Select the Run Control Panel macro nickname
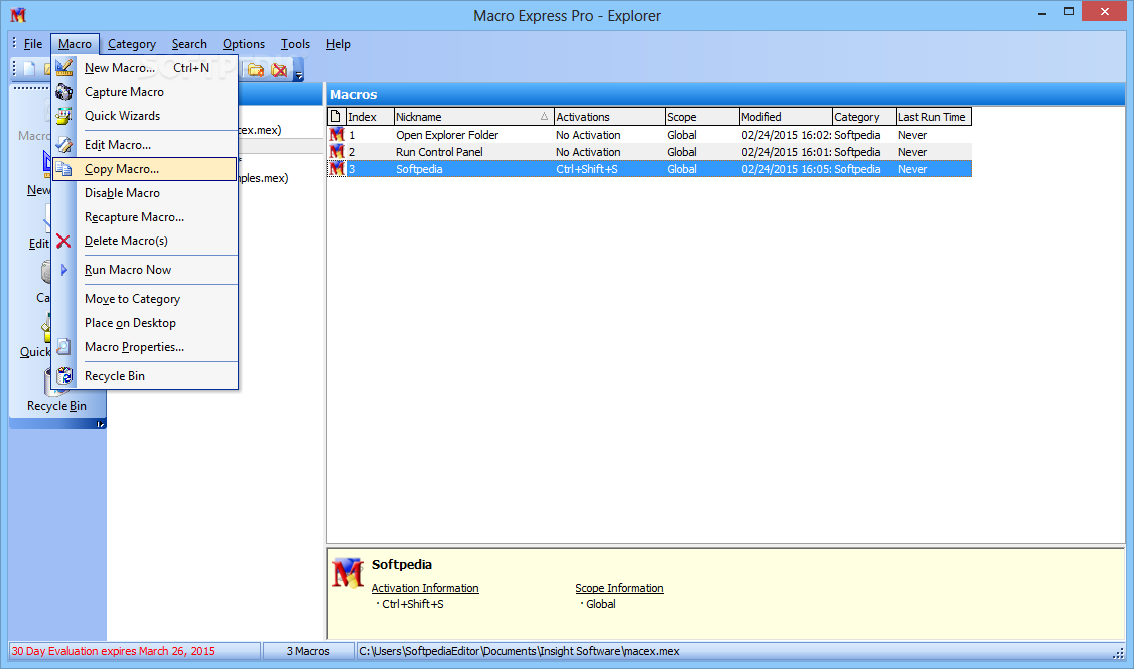 click(x=439, y=152)
